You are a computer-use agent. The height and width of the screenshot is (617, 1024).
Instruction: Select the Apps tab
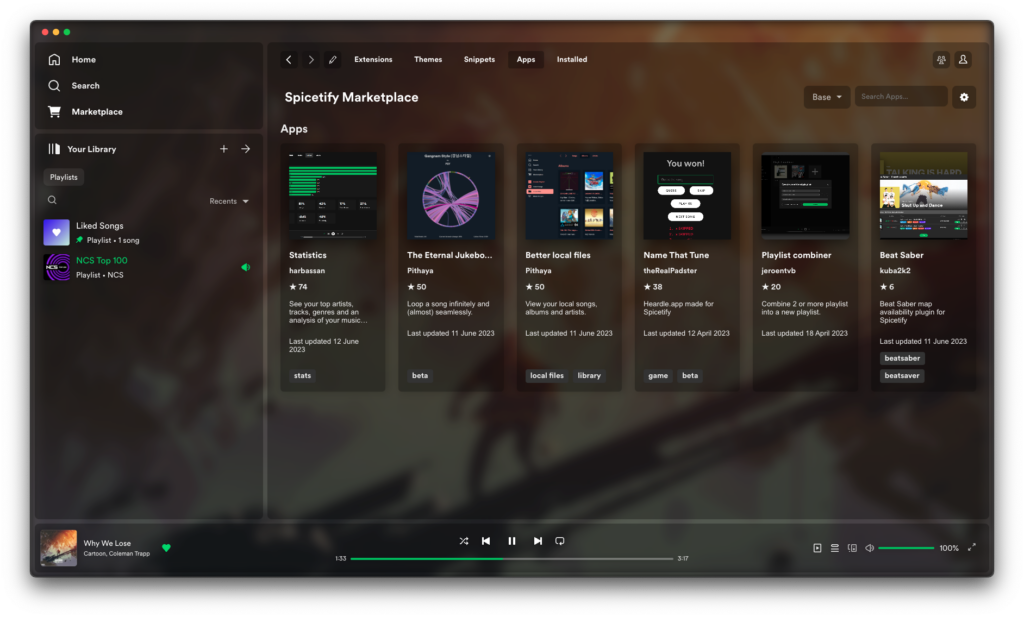(526, 59)
